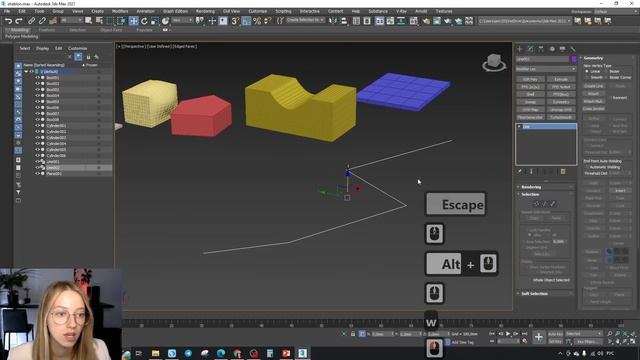This screenshot has width=640, height=360.
Task: Activate the Select and Move tool
Action: pyautogui.click(x=133, y=20)
